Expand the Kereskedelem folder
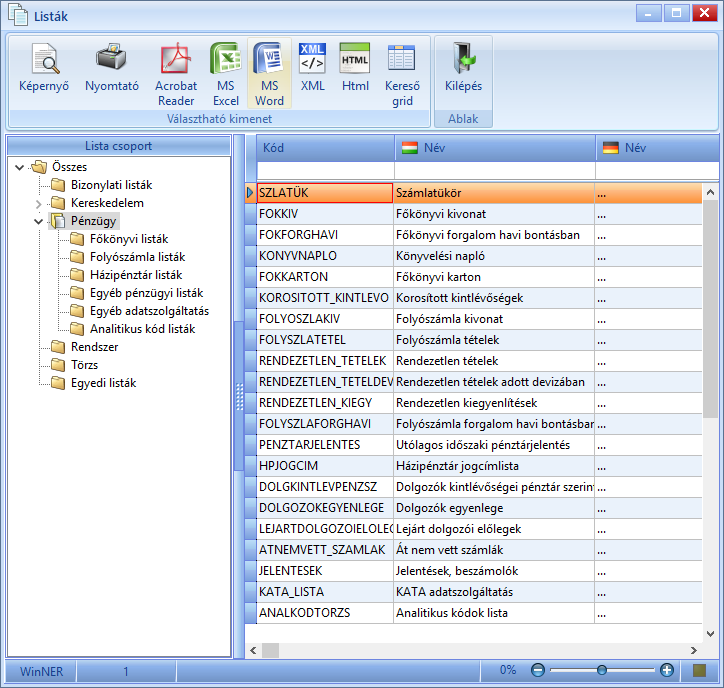This screenshot has width=724, height=688. click(x=38, y=203)
